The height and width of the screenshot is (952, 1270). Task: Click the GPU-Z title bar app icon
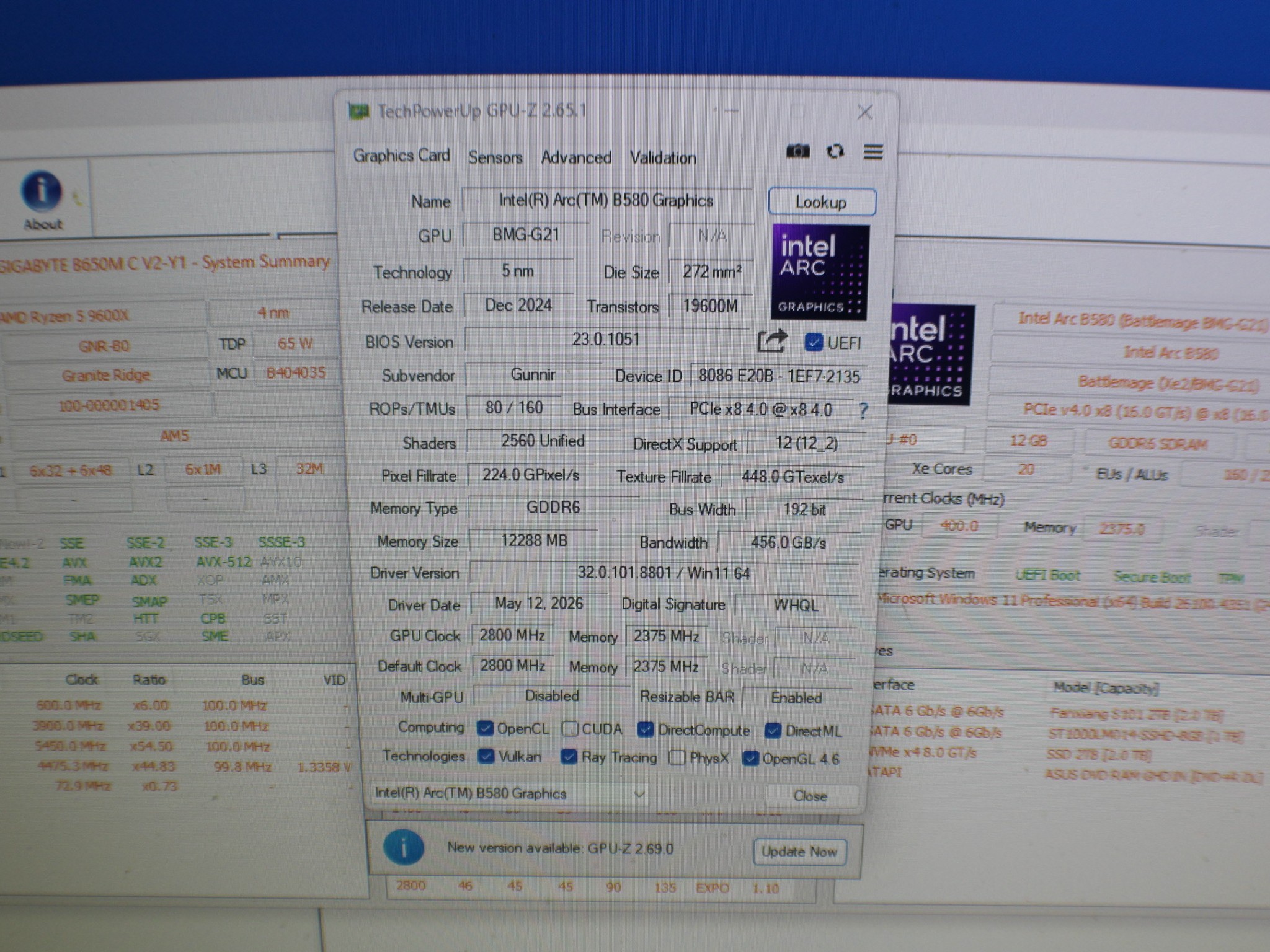[358, 112]
